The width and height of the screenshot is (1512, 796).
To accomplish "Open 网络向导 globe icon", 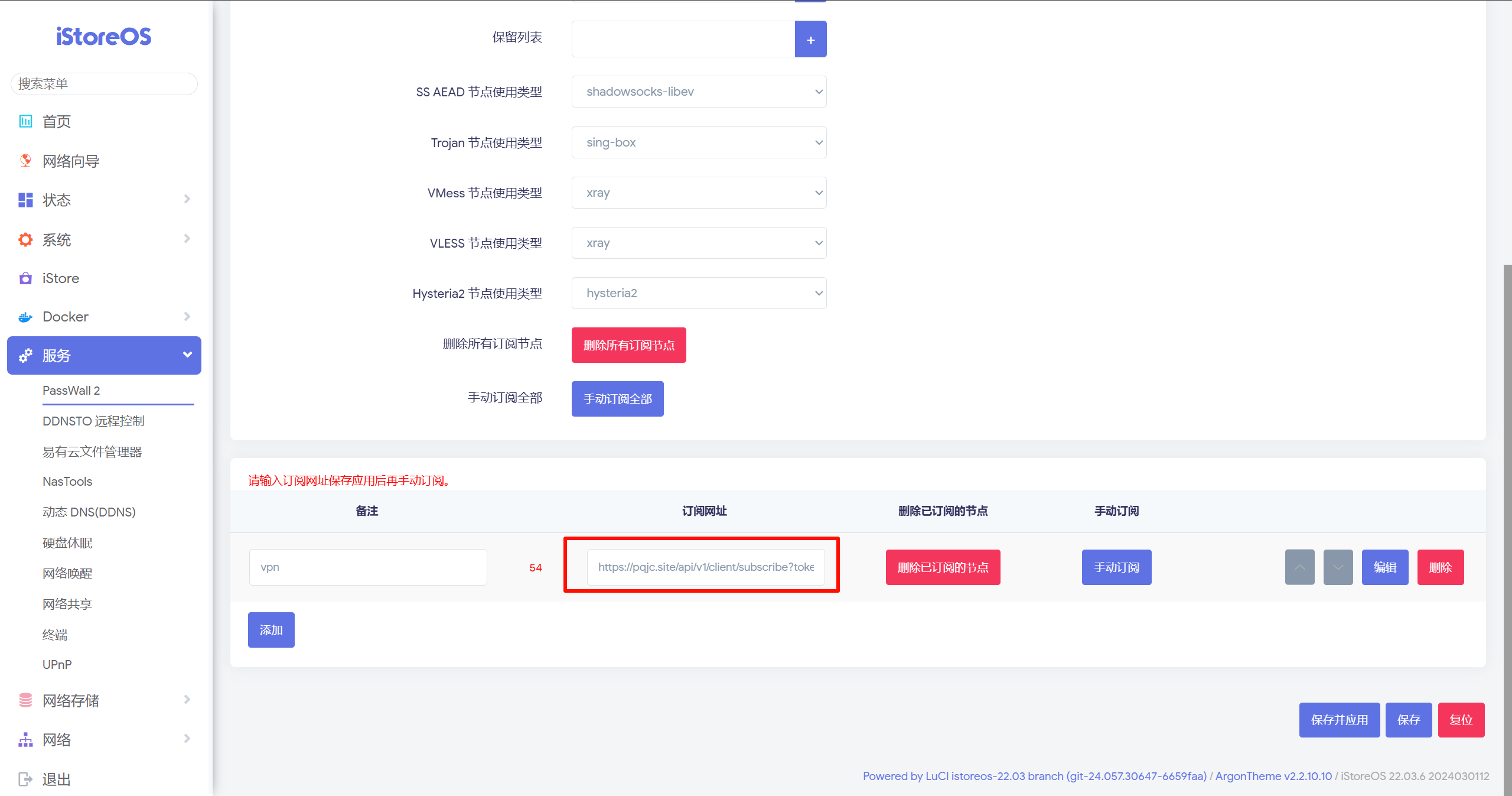I will pyautogui.click(x=25, y=161).
